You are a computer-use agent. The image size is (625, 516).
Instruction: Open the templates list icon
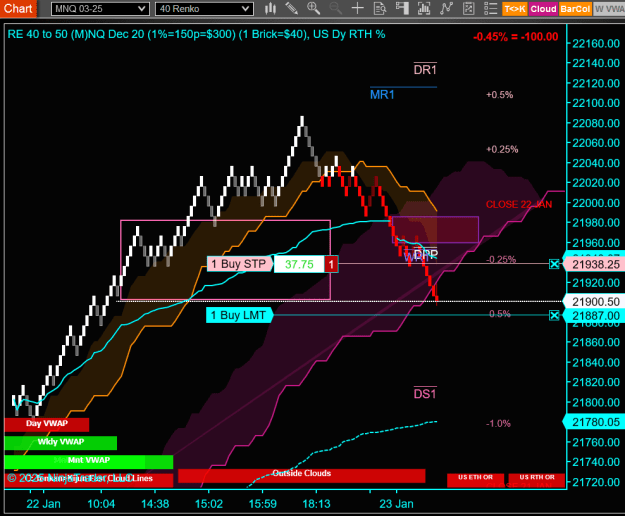(491, 8)
